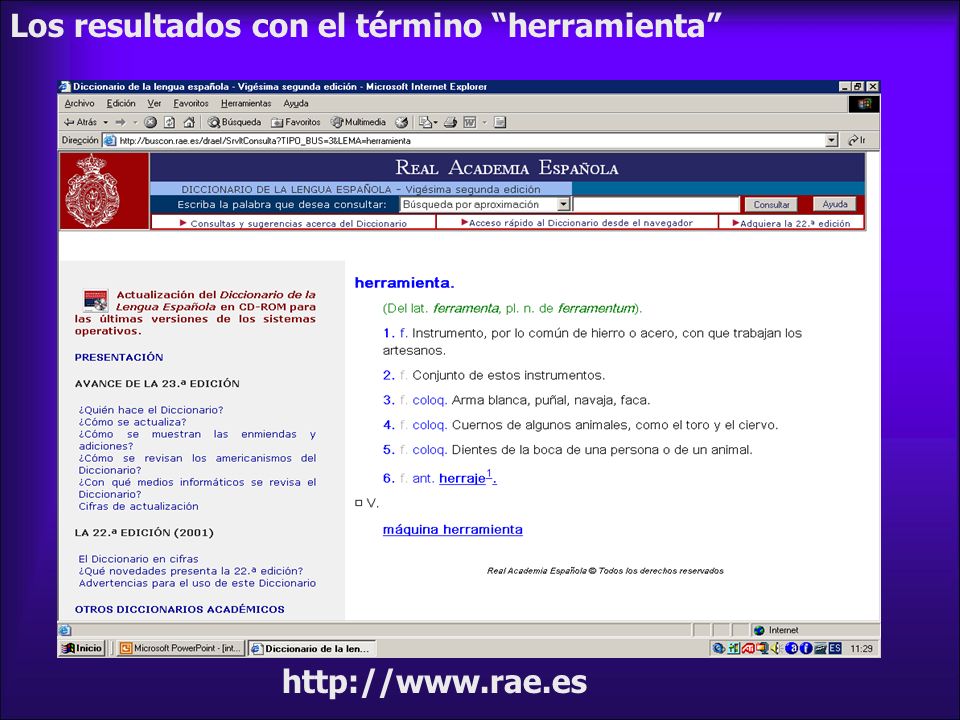
Task: Open the Multimedia toolbar button
Action: click(358, 122)
